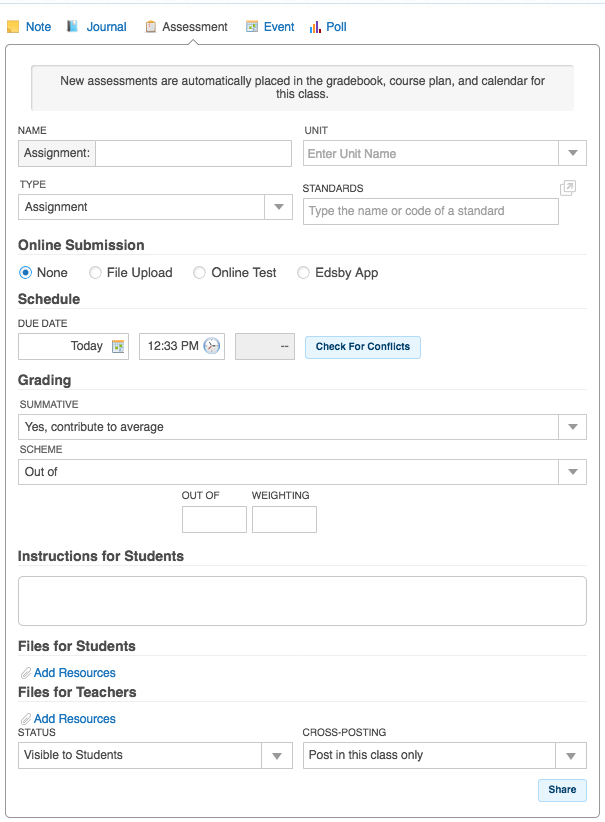
Task: Choose the Online Test radio button
Action: (x=200, y=272)
